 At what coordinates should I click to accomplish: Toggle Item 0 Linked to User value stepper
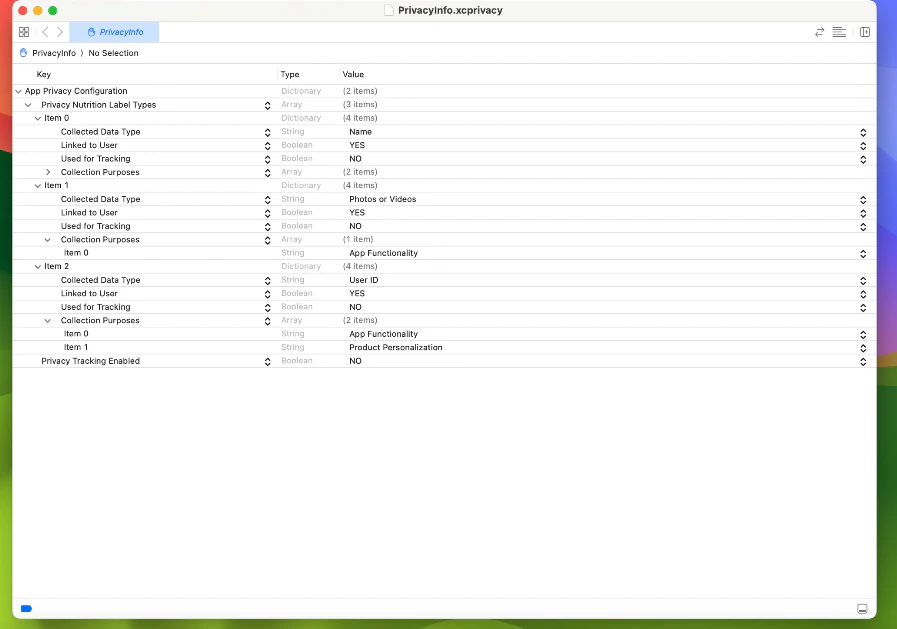click(863, 146)
